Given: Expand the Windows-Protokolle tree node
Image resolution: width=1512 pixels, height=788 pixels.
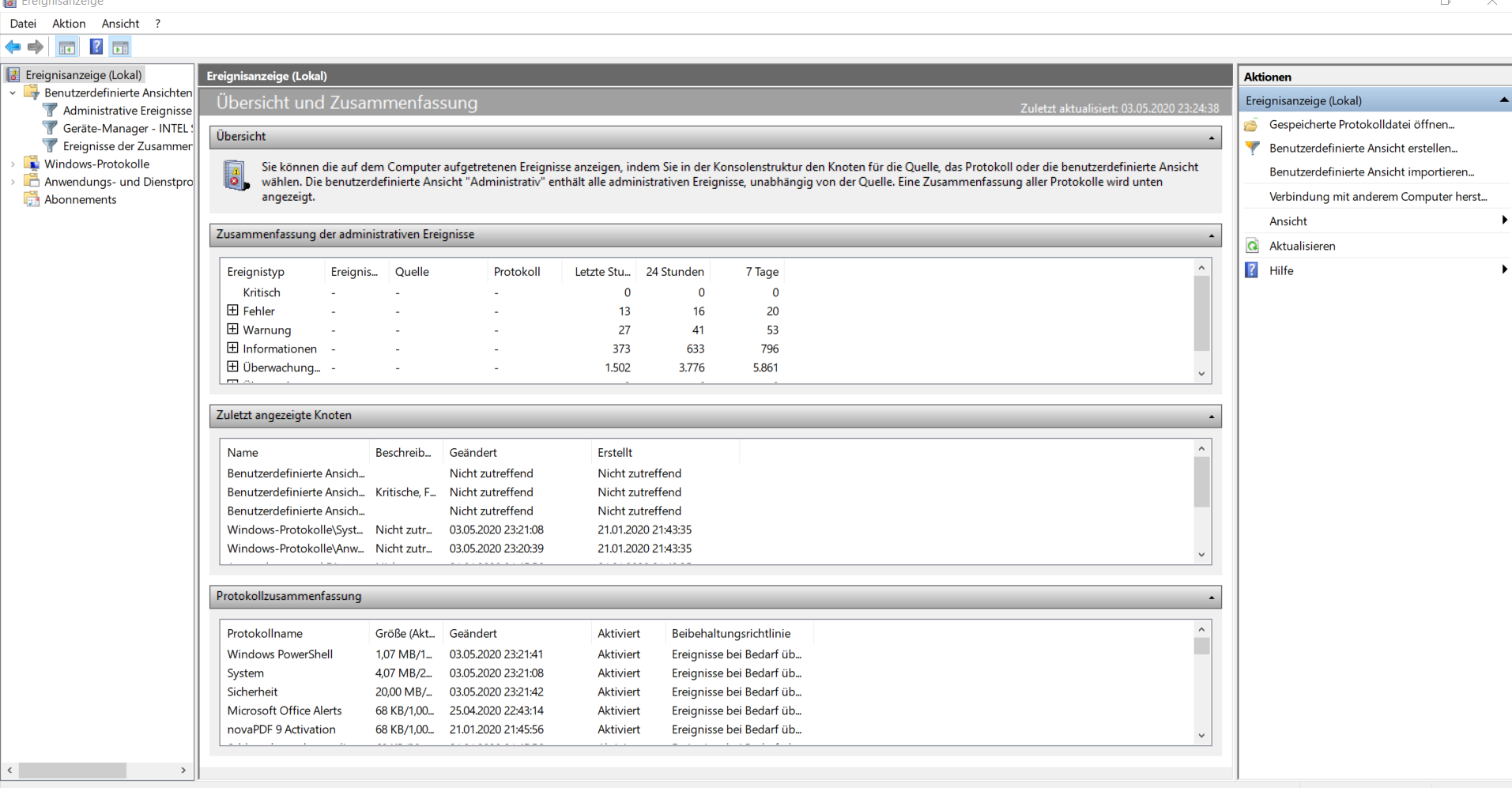Looking at the screenshot, I should click(13, 164).
